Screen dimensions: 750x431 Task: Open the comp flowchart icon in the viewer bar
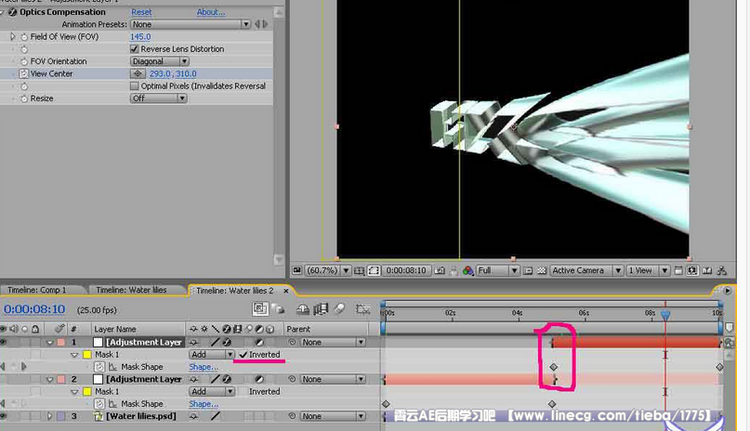[722, 271]
